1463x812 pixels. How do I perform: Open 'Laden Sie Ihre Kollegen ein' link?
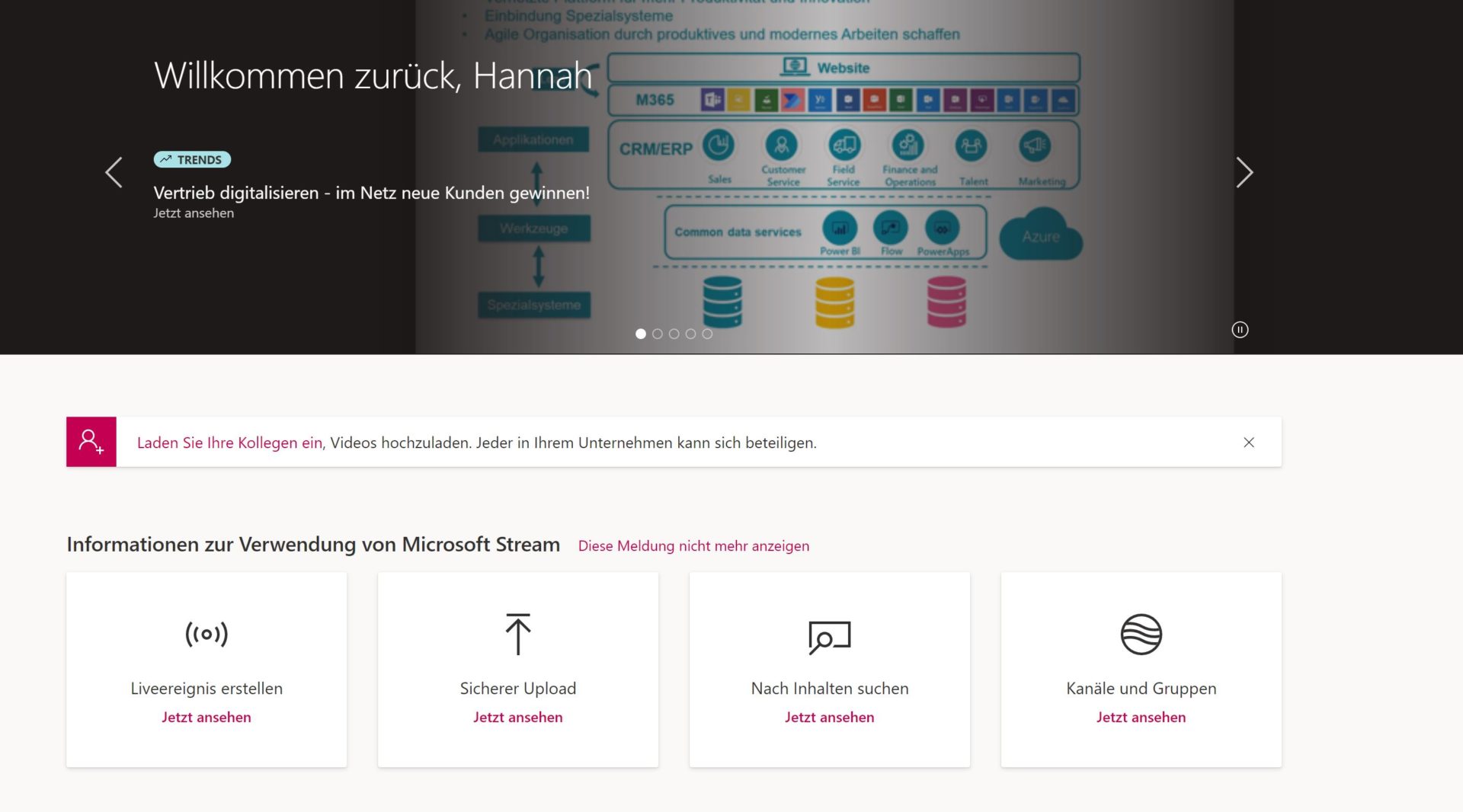[x=229, y=443]
